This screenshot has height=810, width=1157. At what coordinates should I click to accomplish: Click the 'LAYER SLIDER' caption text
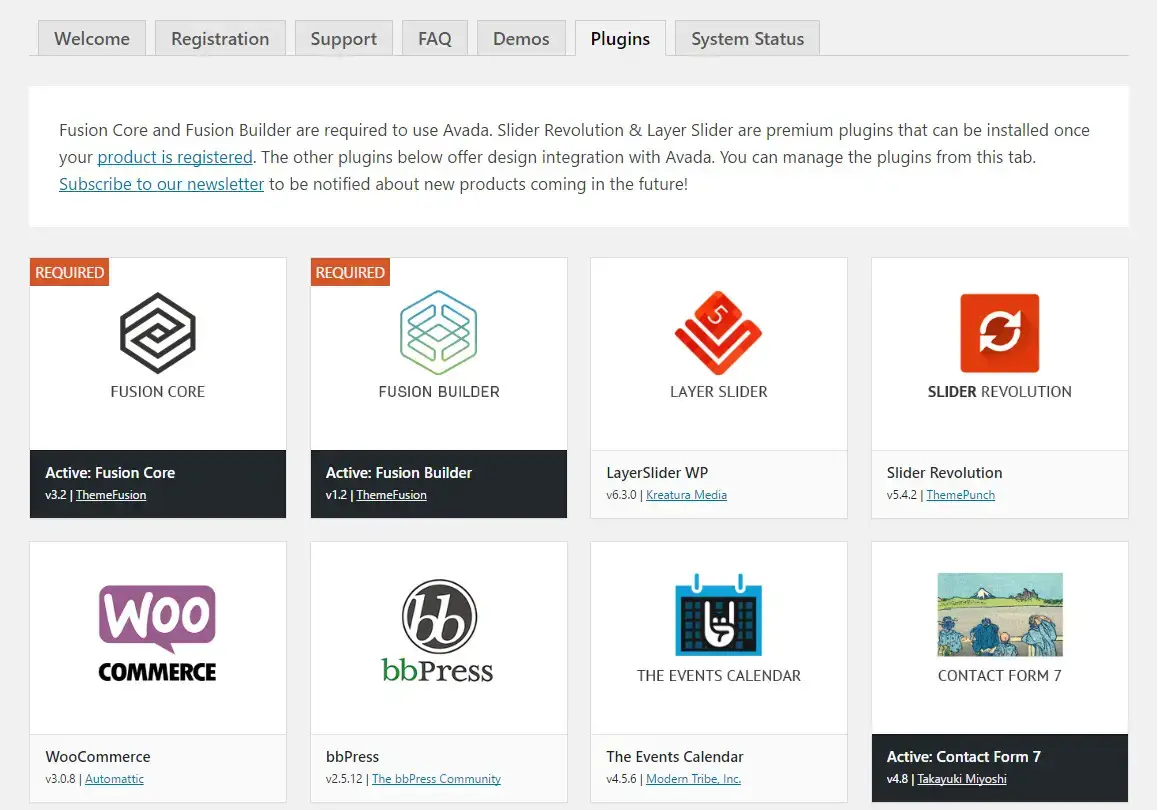tap(718, 392)
